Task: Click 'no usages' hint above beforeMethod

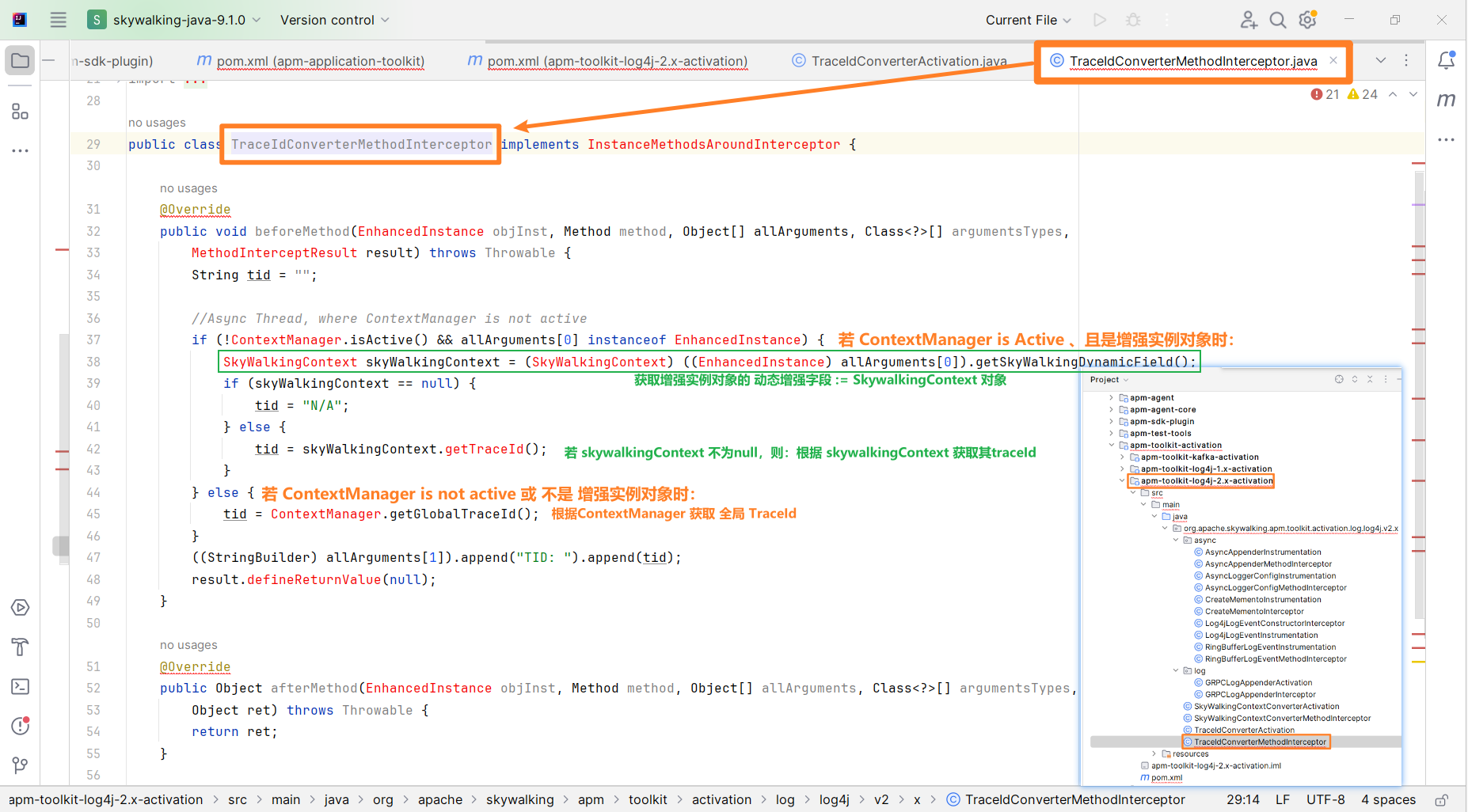Action: (x=188, y=188)
